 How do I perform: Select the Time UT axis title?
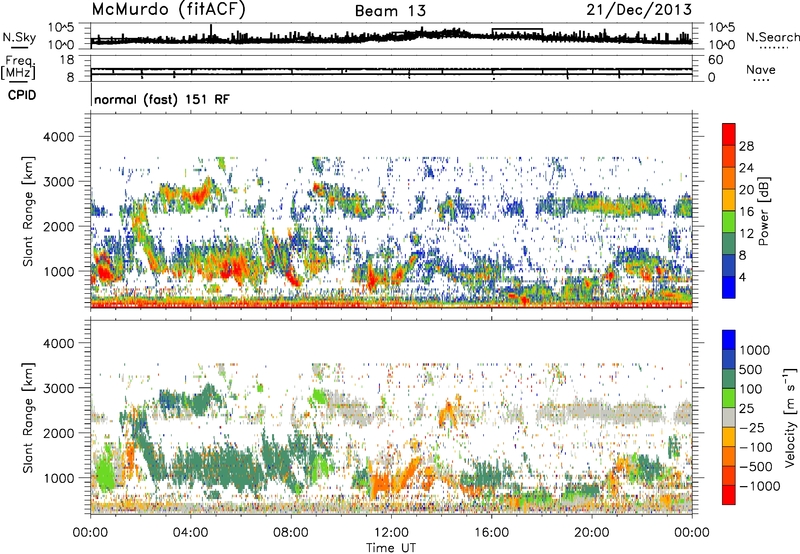coord(391,548)
